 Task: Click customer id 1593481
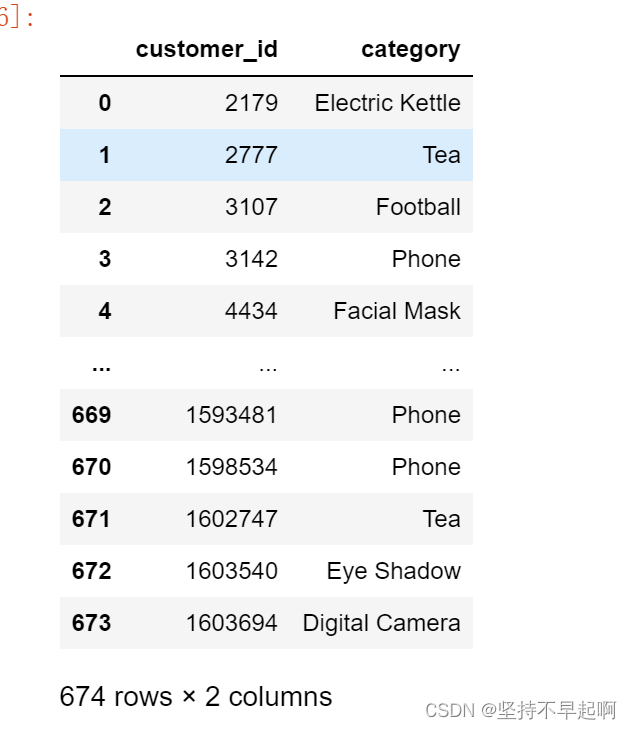(231, 415)
